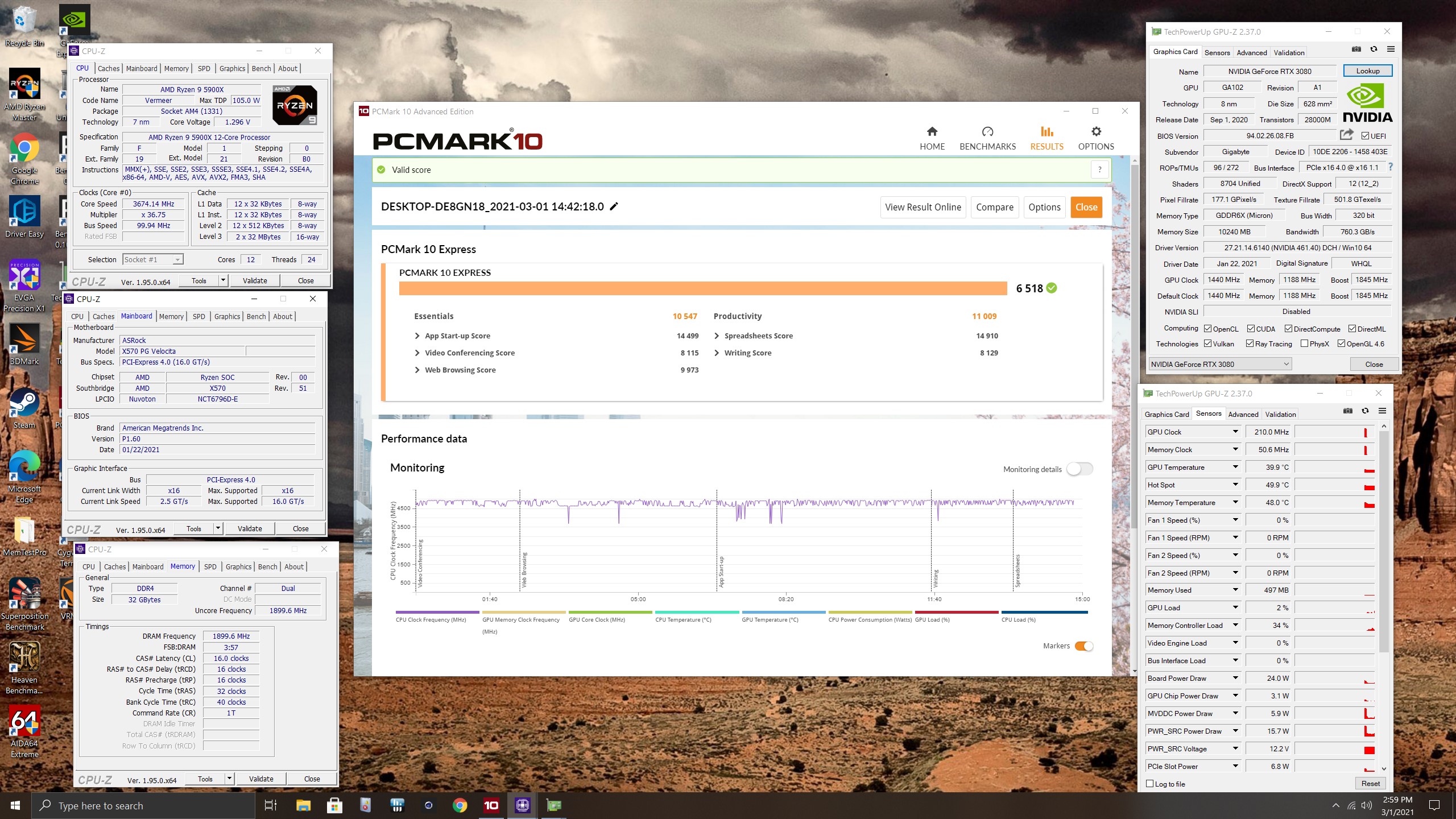The height and width of the screenshot is (819, 1456).
Task: Open Tools dropdown arrow in CPU-Z Memory window
Action: point(229,779)
